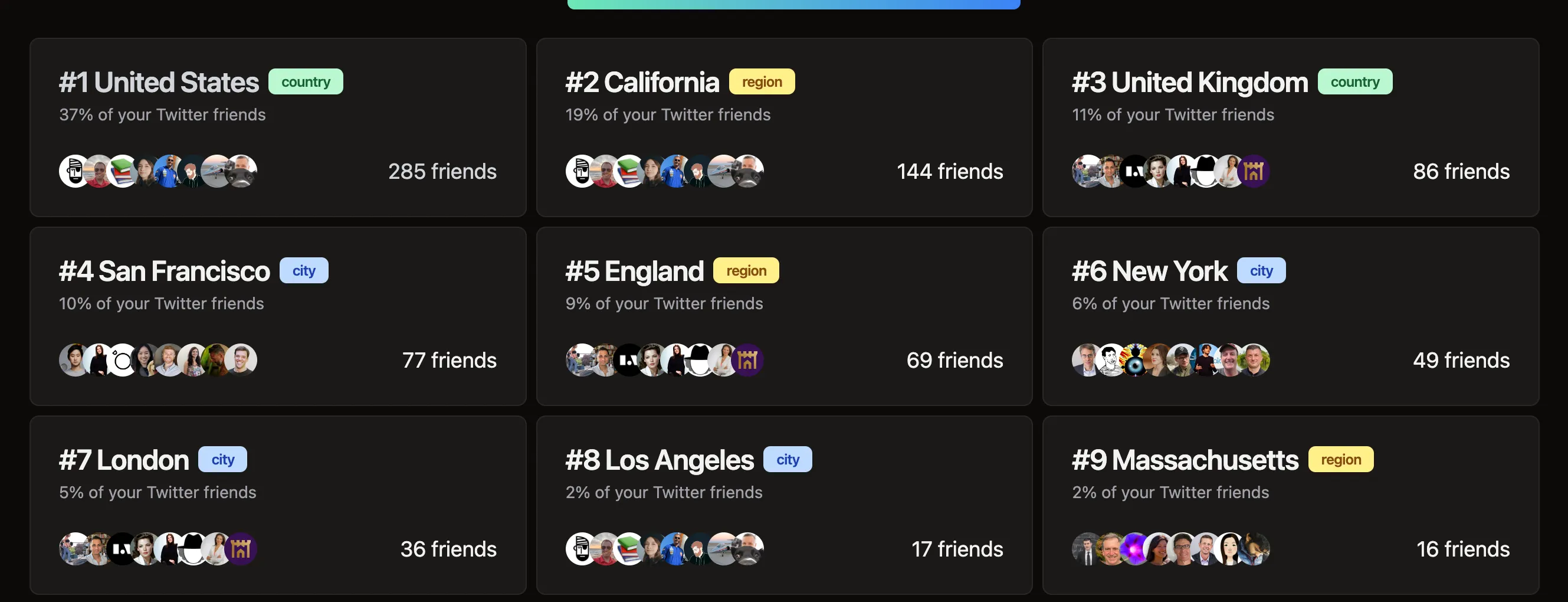The height and width of the screenshot is (602, 1568).
Task: Click the green books avatar in Los Angeles card
Action: coord(629,549)
